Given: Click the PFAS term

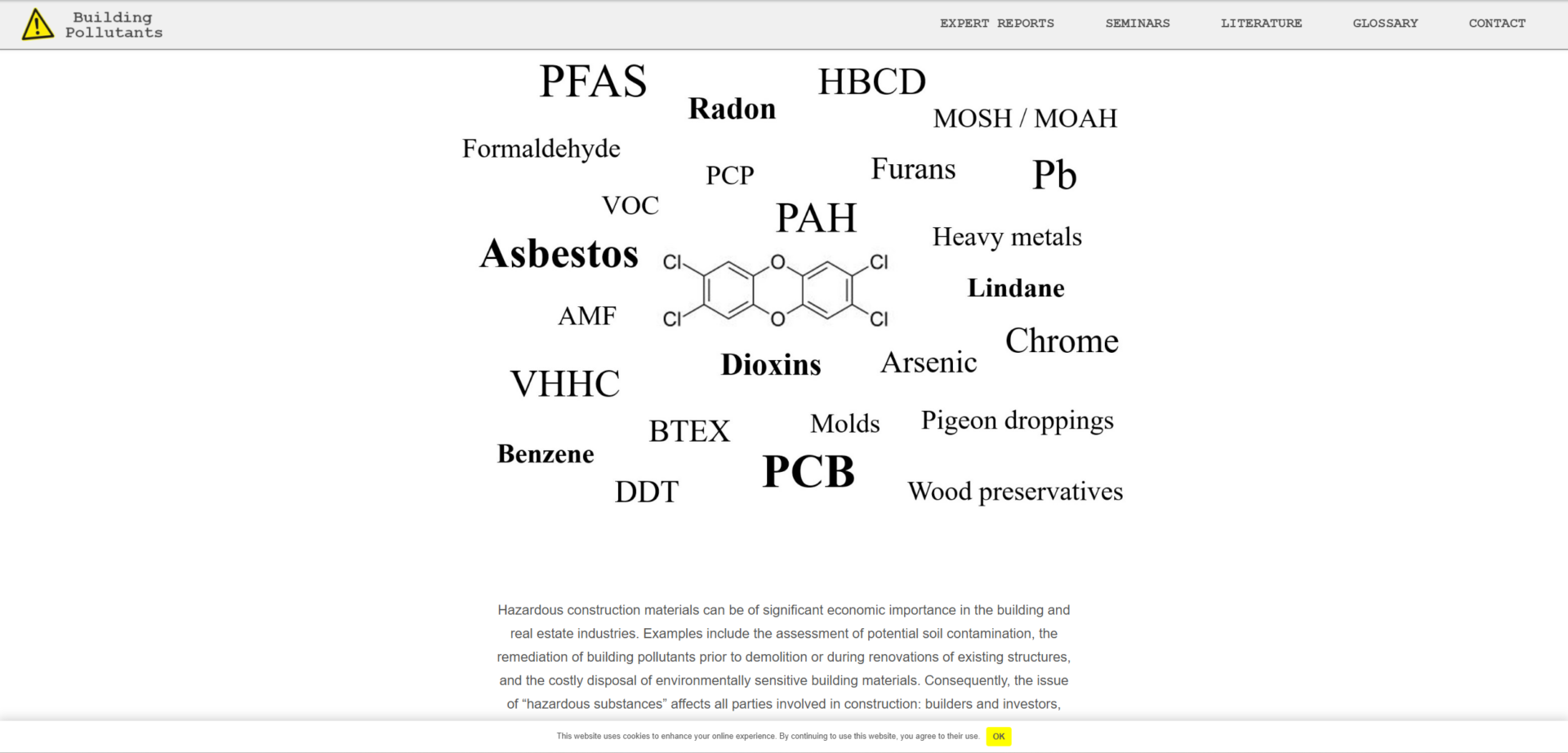Looking at the screenshot, I should pyautogui.click(x=593, y=82).
